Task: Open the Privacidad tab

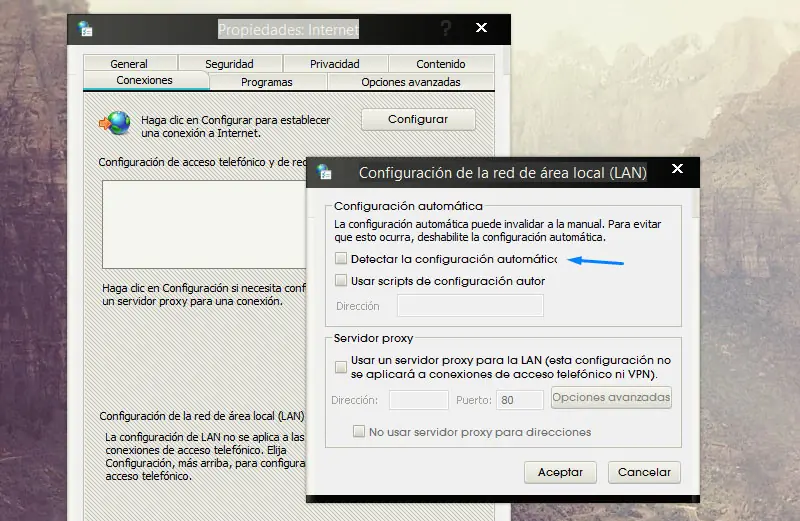Action: click(335, 63)
